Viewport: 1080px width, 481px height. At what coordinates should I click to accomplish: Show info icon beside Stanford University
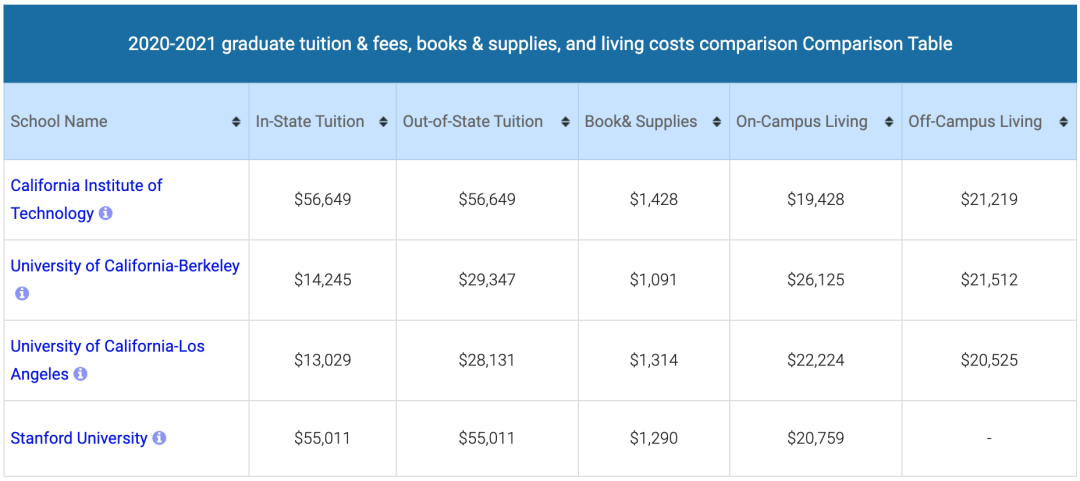[x=159, y=438]
